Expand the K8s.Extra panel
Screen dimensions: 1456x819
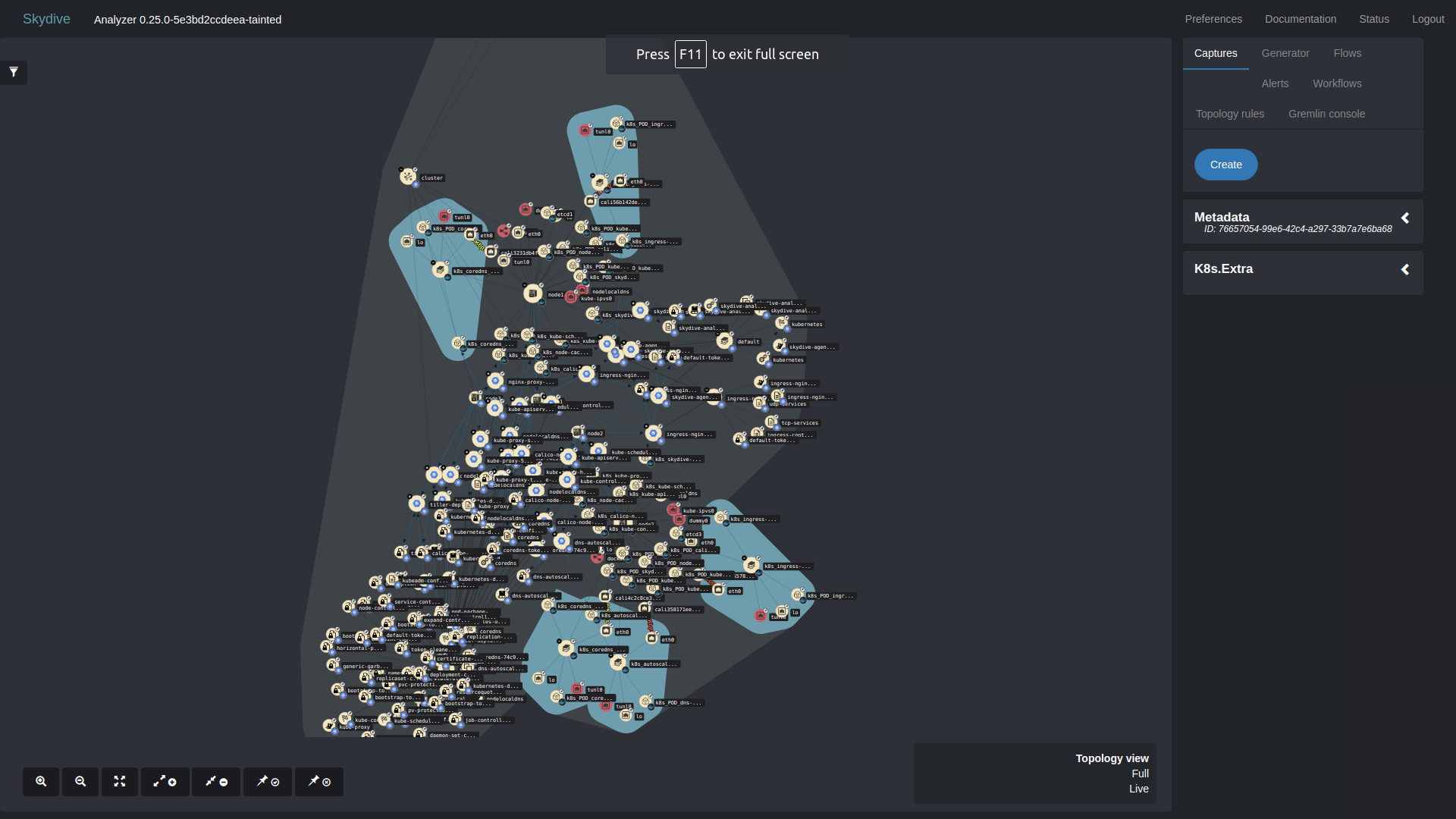(1406, 268)
